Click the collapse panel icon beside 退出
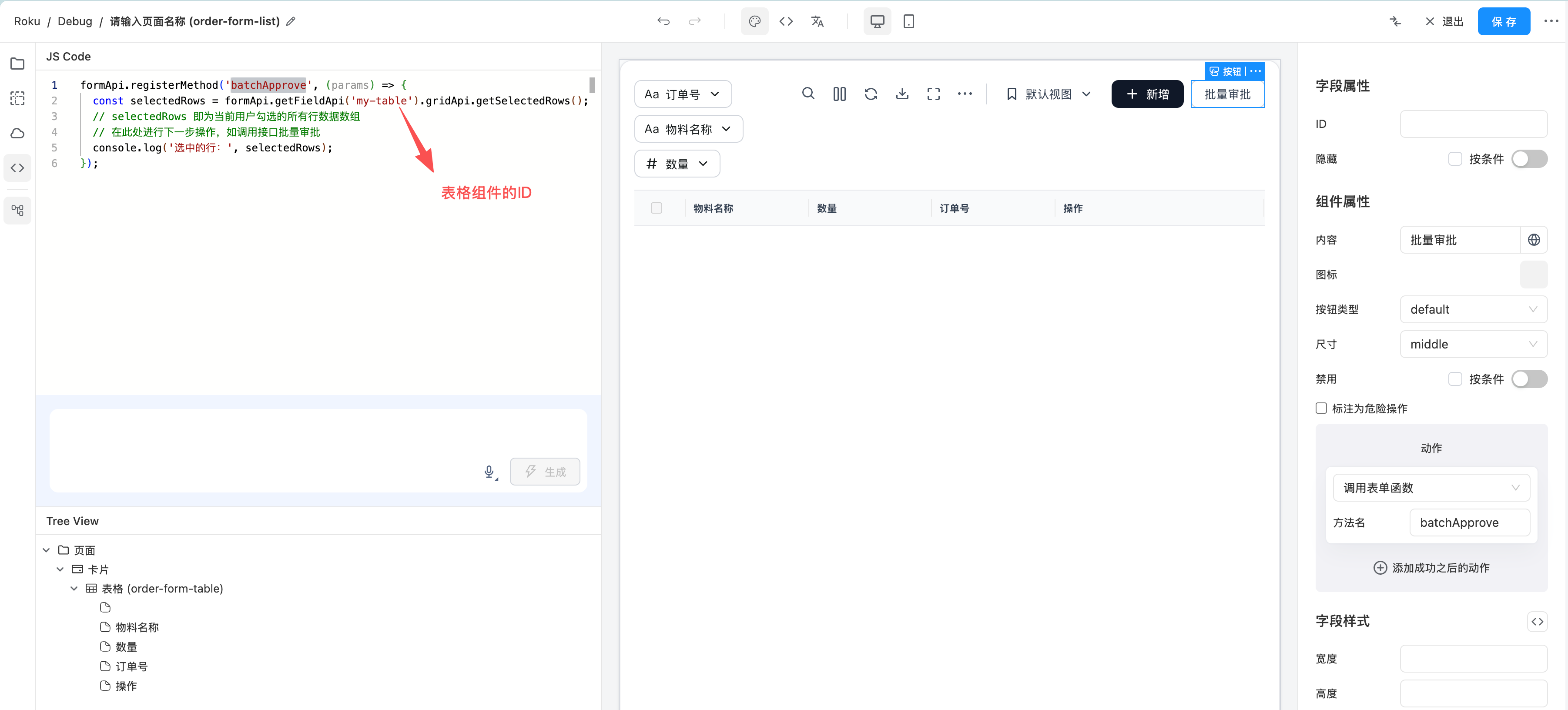1568x710 pixels. pyautogui.click(x=1395, y=21)
